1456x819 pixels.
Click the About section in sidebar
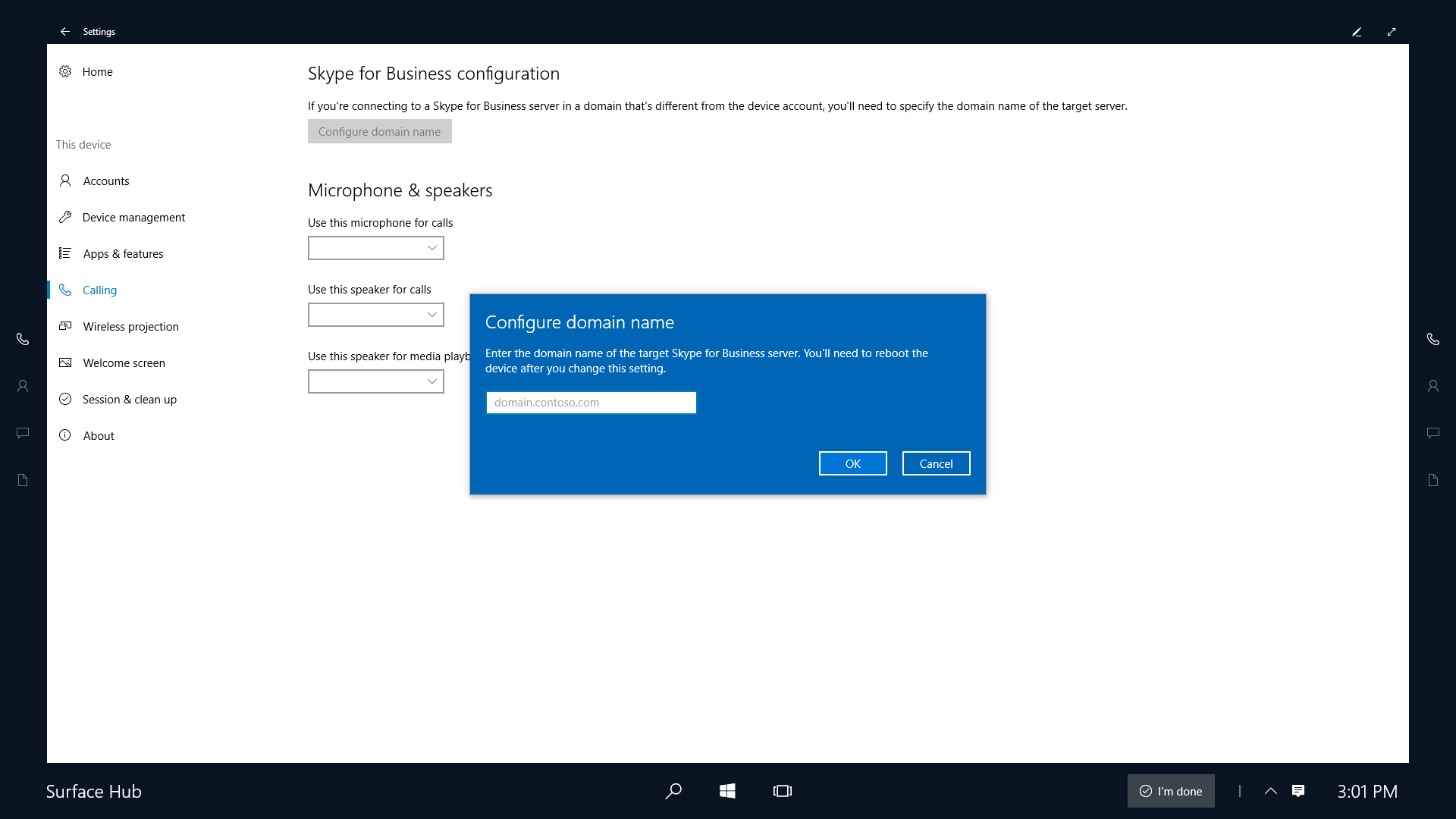[98, 435]
